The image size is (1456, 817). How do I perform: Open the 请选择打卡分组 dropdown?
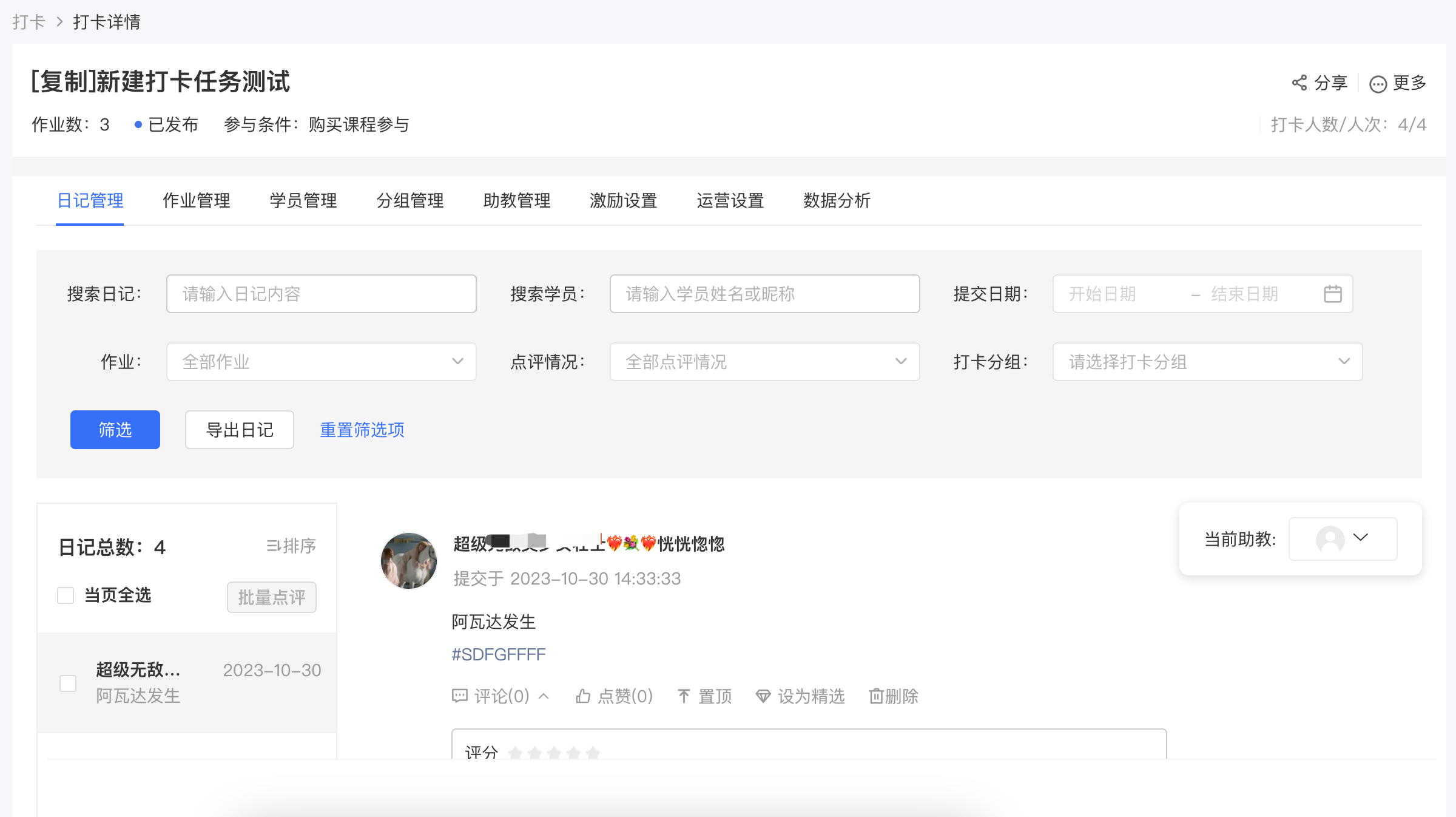(1207, 362)
